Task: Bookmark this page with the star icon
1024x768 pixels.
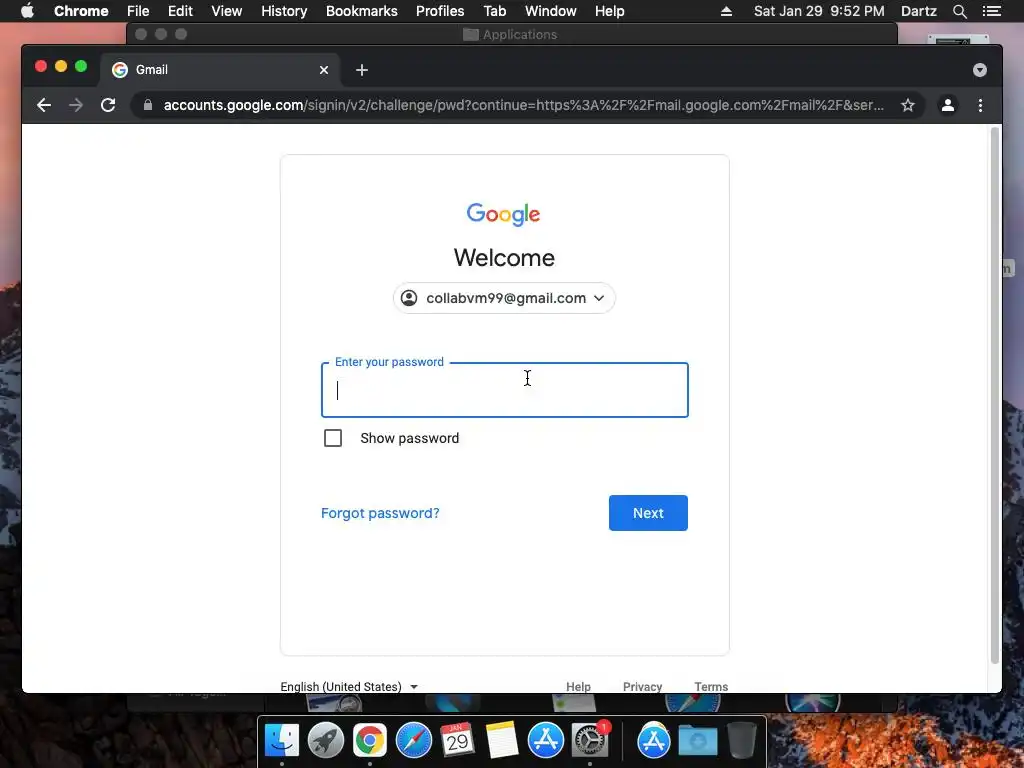Action: [908, 105]
